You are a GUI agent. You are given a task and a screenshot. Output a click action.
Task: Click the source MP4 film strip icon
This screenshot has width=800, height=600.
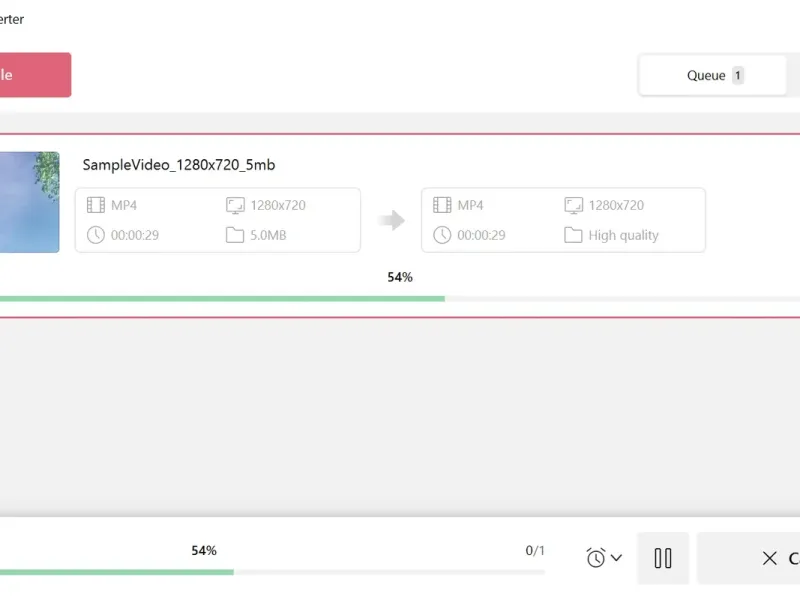[95, 205]
